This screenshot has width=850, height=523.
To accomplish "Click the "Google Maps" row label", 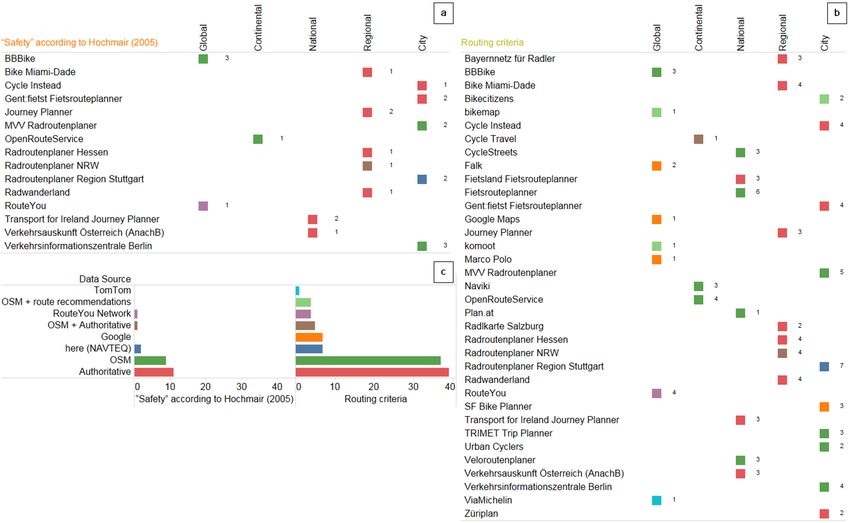I will tap(492, 219).
